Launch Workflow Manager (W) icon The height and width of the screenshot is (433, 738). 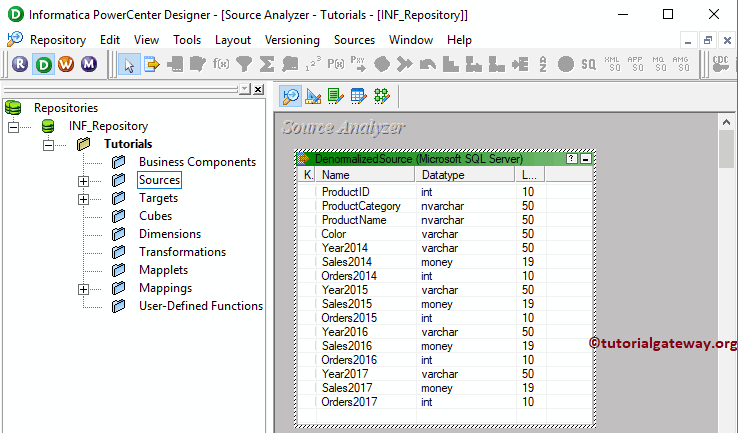coord(66,64)
